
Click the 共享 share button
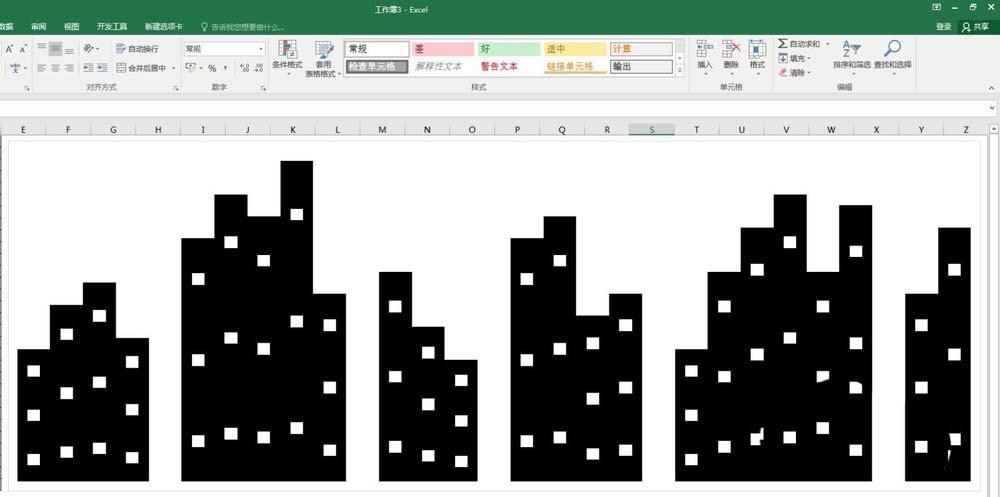pos(976,27)
